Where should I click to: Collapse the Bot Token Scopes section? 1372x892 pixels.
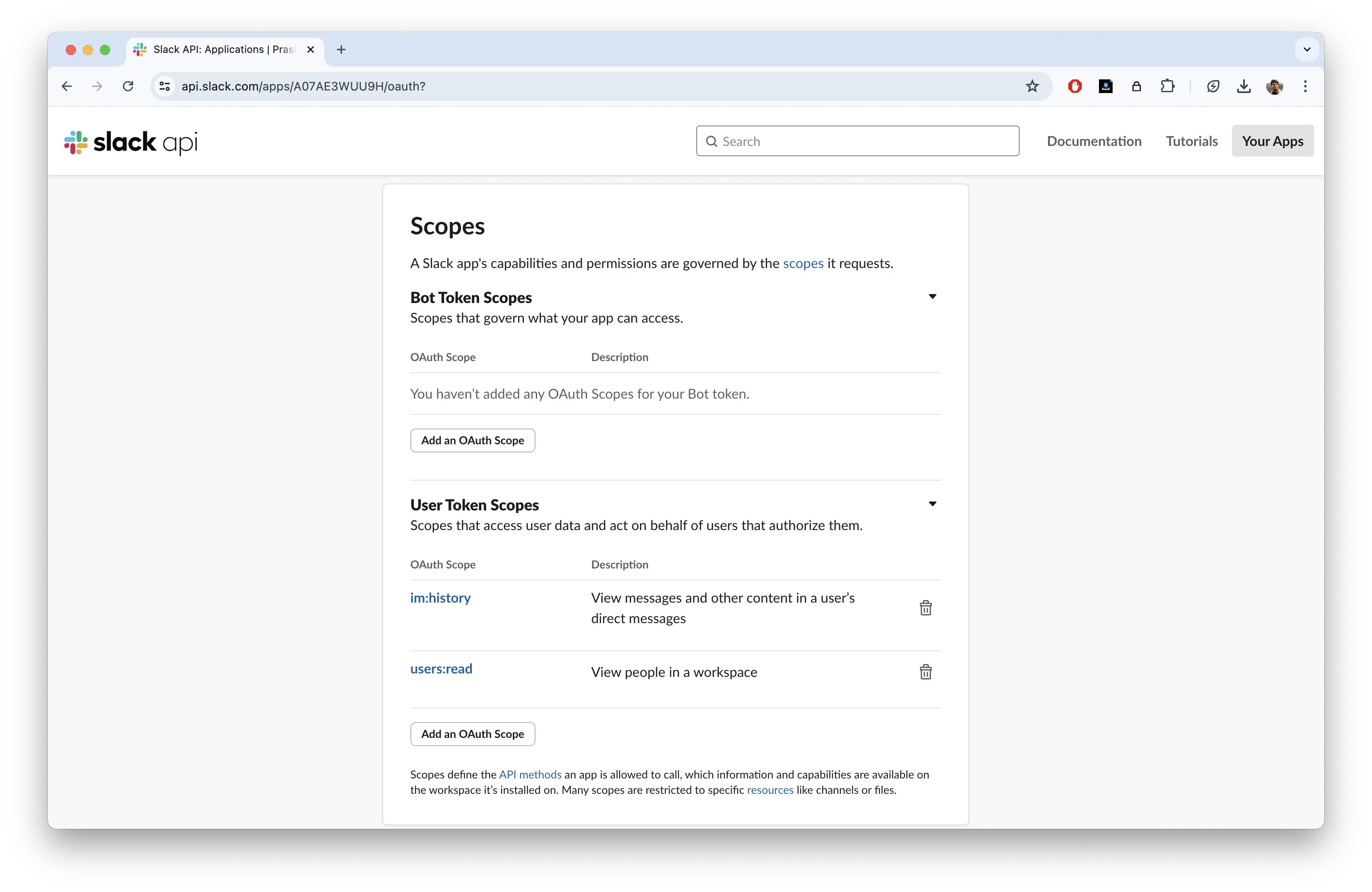(x=932, y=296)
